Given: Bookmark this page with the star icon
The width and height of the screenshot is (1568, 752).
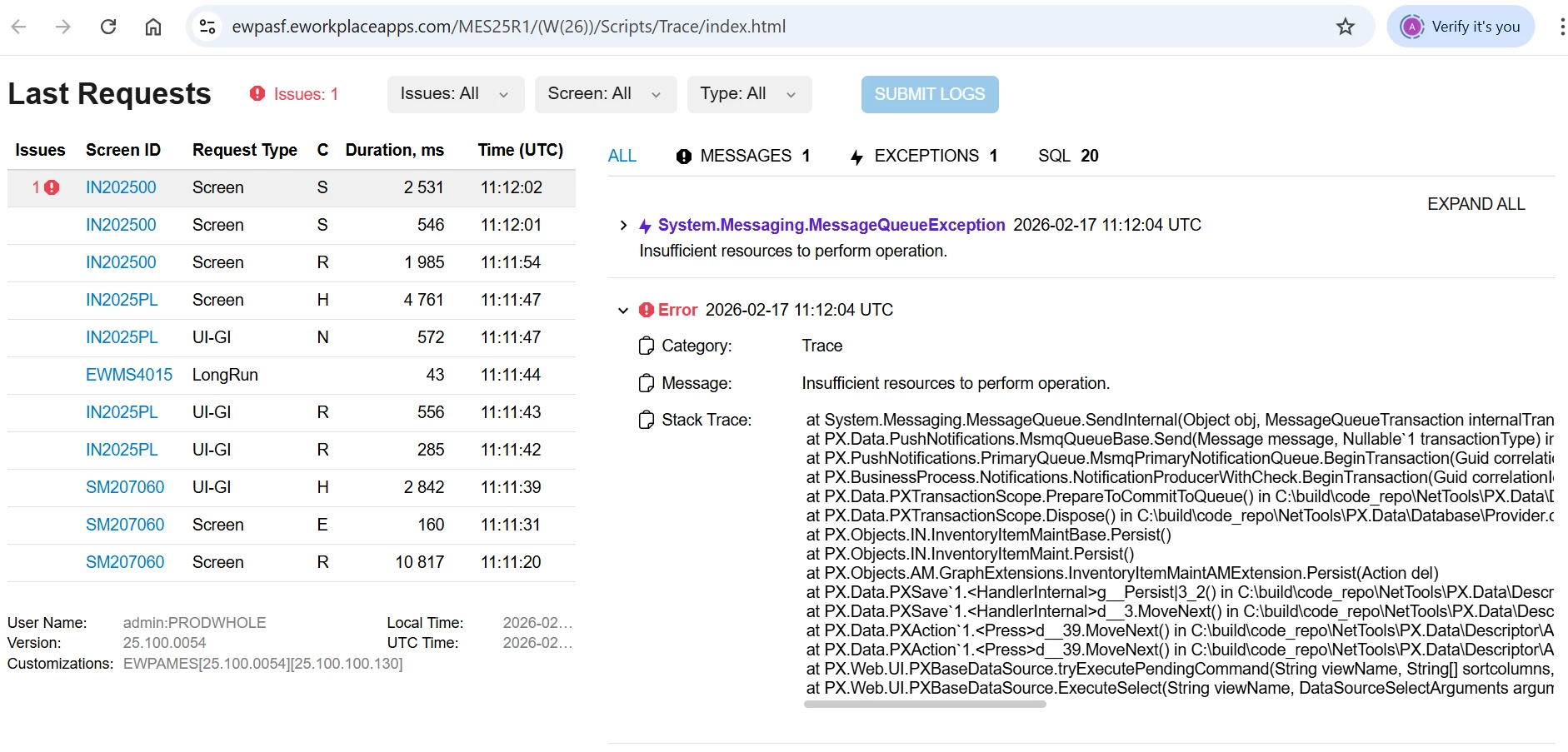Looking at the screenshot, I should click(1346, 27).
